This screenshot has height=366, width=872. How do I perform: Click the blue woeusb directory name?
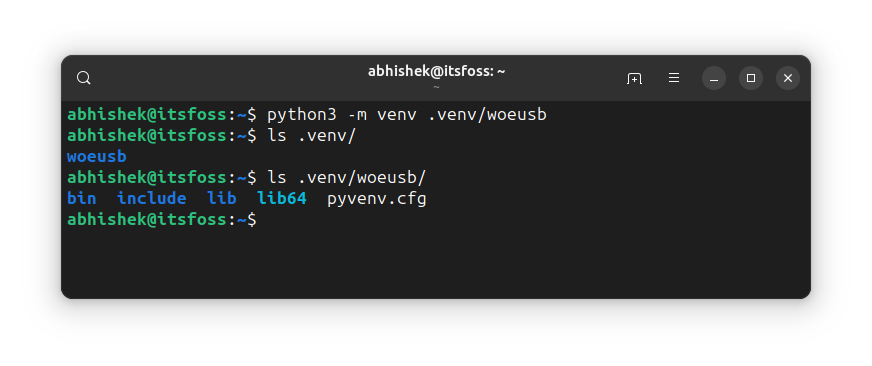click(97, 156)
